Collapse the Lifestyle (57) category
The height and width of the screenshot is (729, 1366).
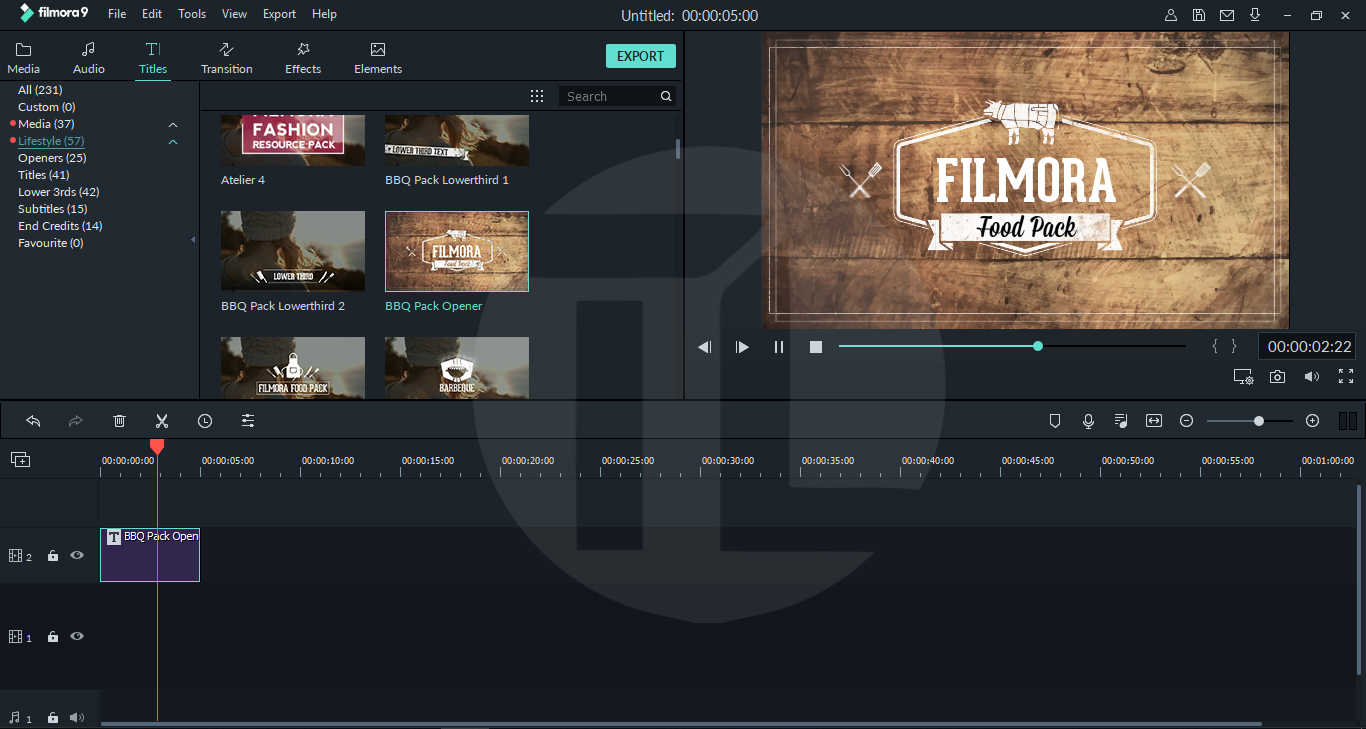(173, 142)
